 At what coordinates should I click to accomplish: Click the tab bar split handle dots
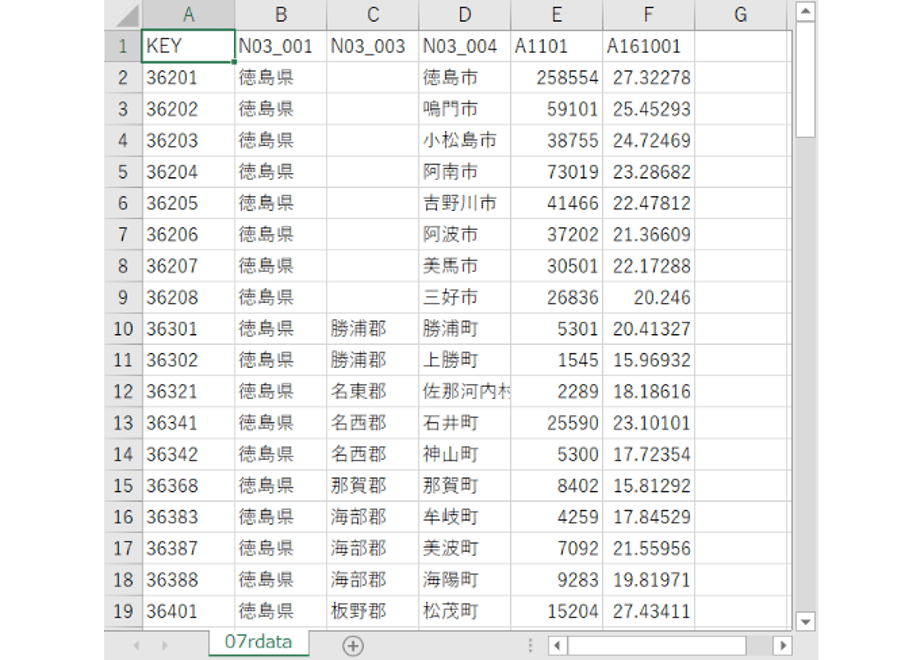coord(530,645)
